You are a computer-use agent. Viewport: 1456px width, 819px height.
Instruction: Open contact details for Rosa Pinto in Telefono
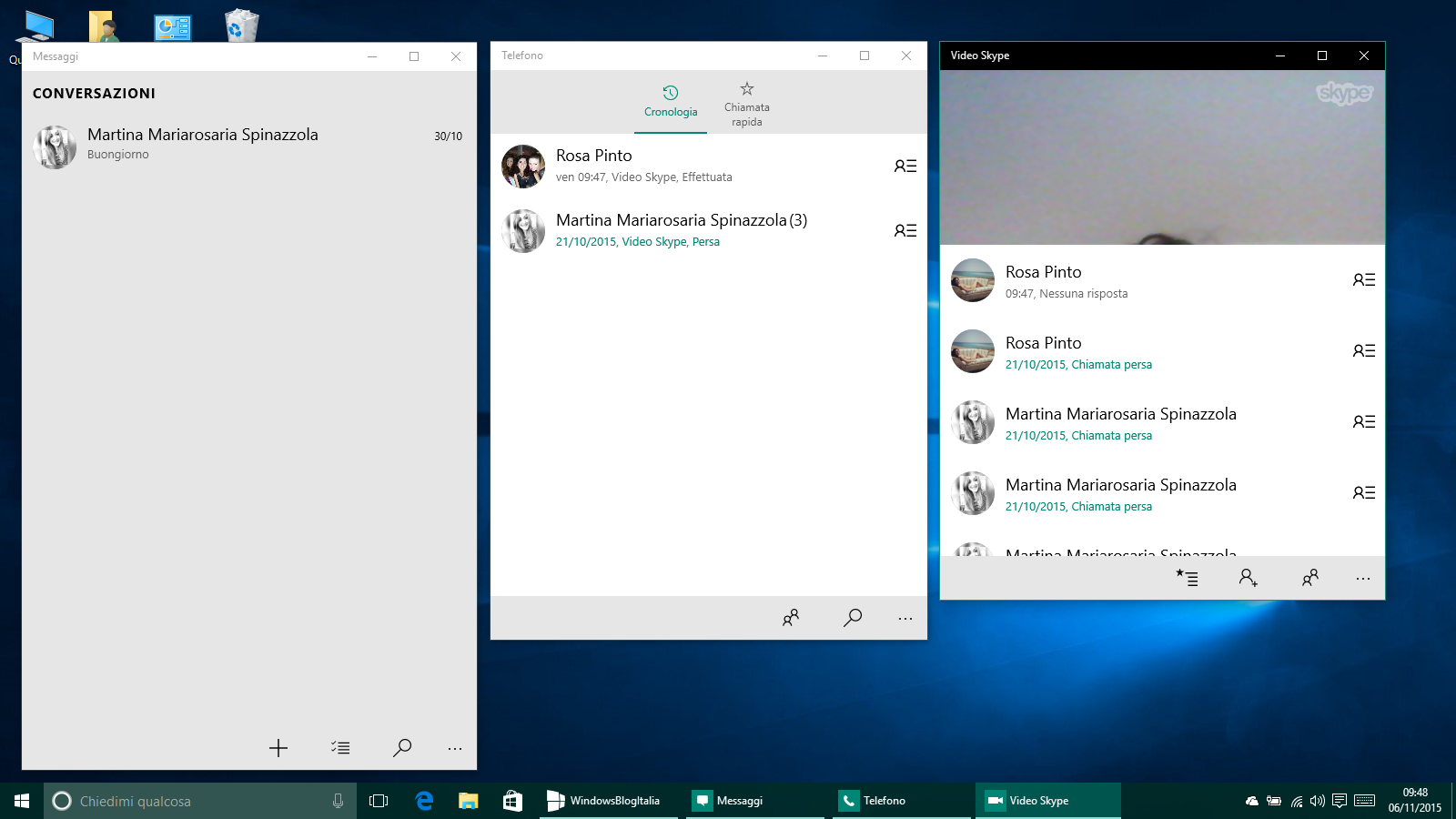tap(905, 167)
